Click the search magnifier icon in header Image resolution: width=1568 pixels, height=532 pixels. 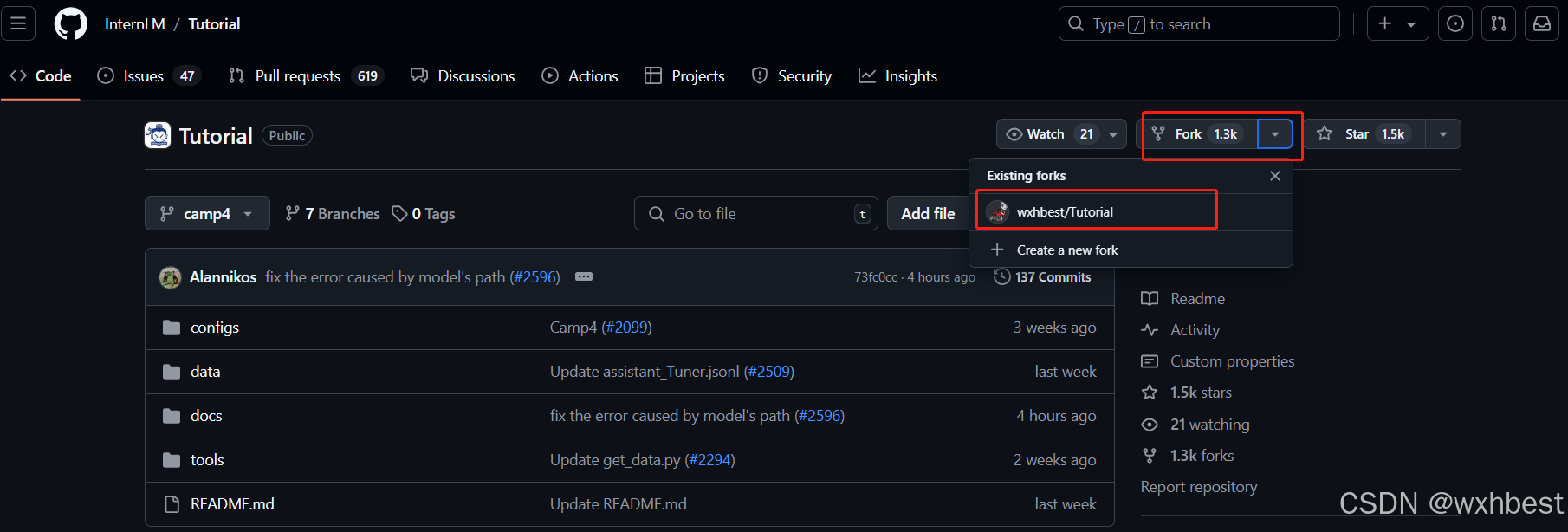click(x=1076, y=23)
